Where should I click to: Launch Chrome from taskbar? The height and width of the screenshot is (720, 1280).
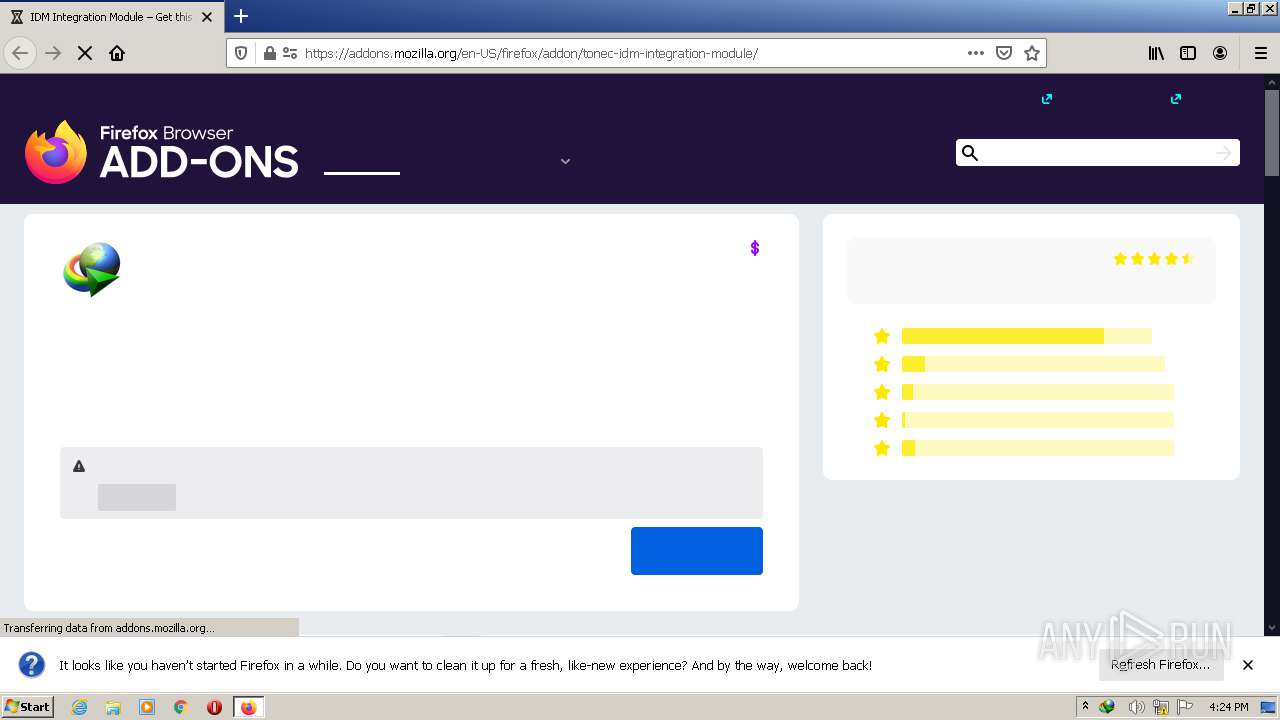tap(181, 707)
